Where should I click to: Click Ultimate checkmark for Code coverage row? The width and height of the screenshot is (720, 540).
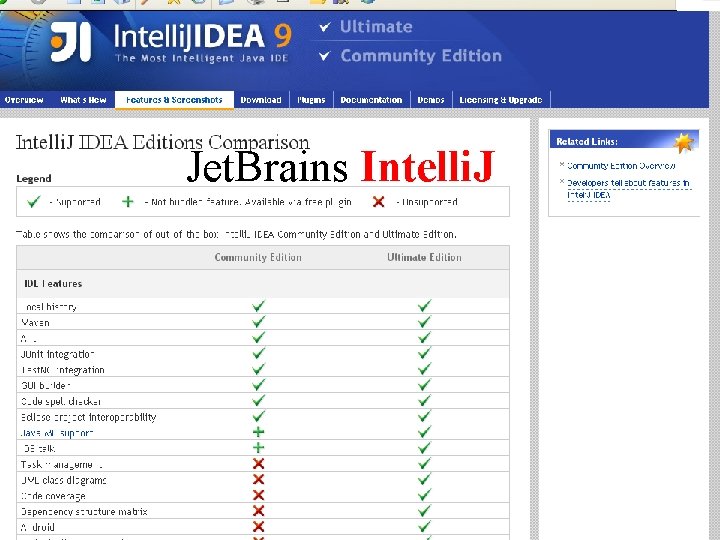(x=424, y=495)
